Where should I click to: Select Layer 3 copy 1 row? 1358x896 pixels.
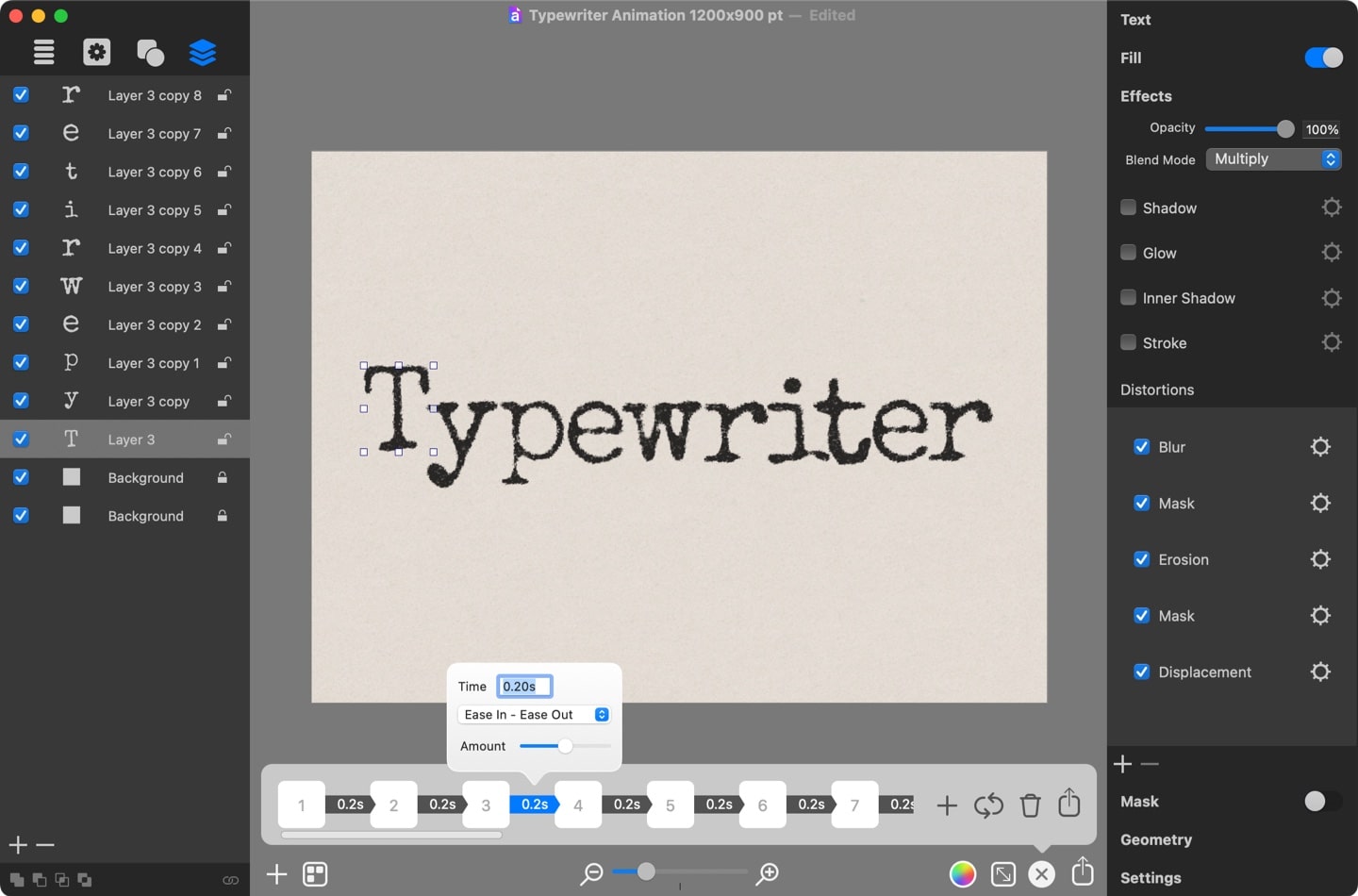point(124,363)
